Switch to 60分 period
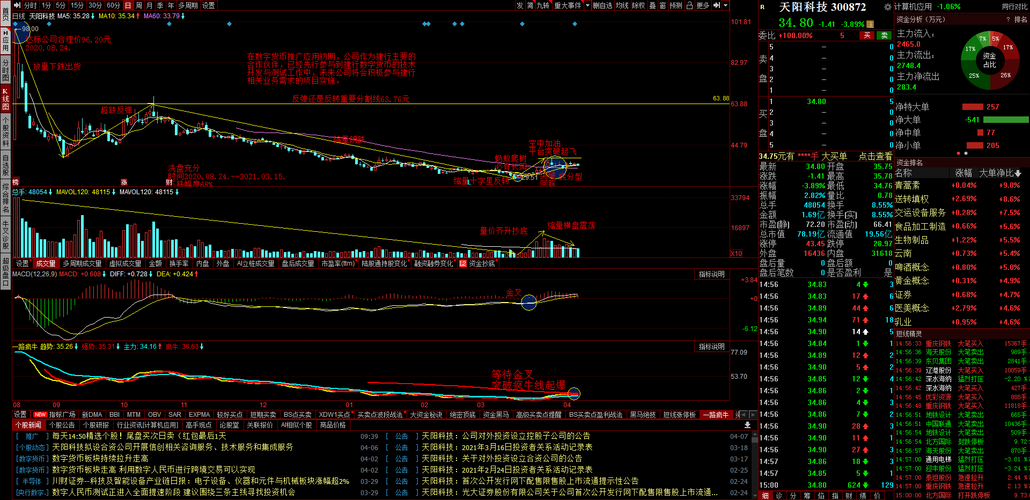The height and width of the screenshot is (500, 1030). [114, 5]
